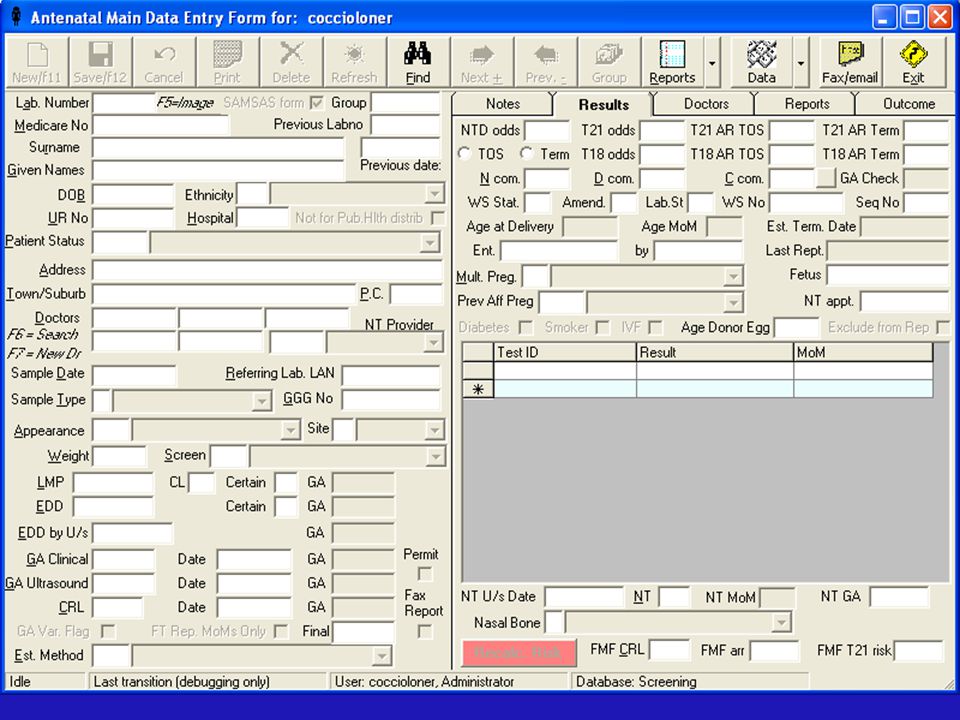The height and width of the screenshot is (720, 960).
Task: Open the Nasal Bone dropdown list
Action: pos(781,623)
